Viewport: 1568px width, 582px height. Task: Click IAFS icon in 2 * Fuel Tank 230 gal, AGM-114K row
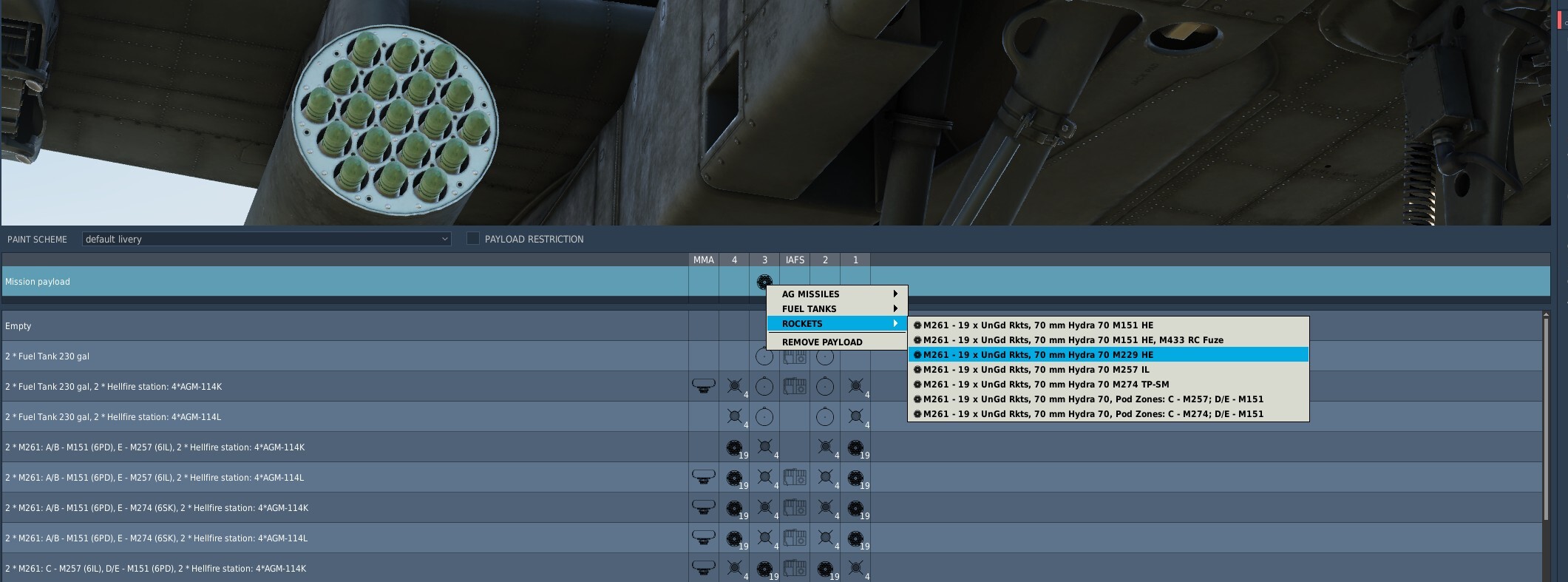(x=795, y=386)
